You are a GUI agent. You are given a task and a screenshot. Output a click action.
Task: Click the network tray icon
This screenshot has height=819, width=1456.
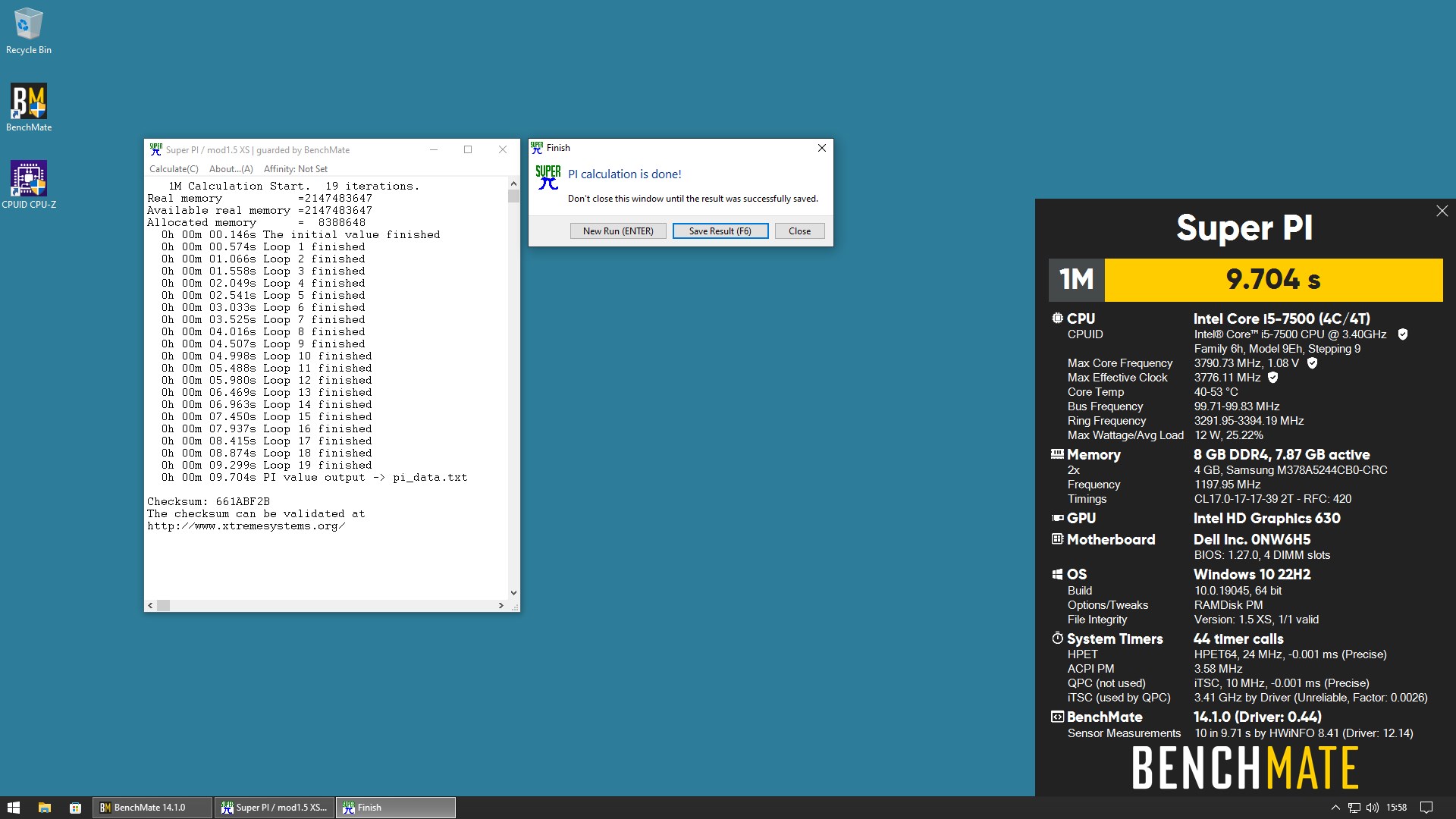pyautogui.click(x=1354, y=808)
